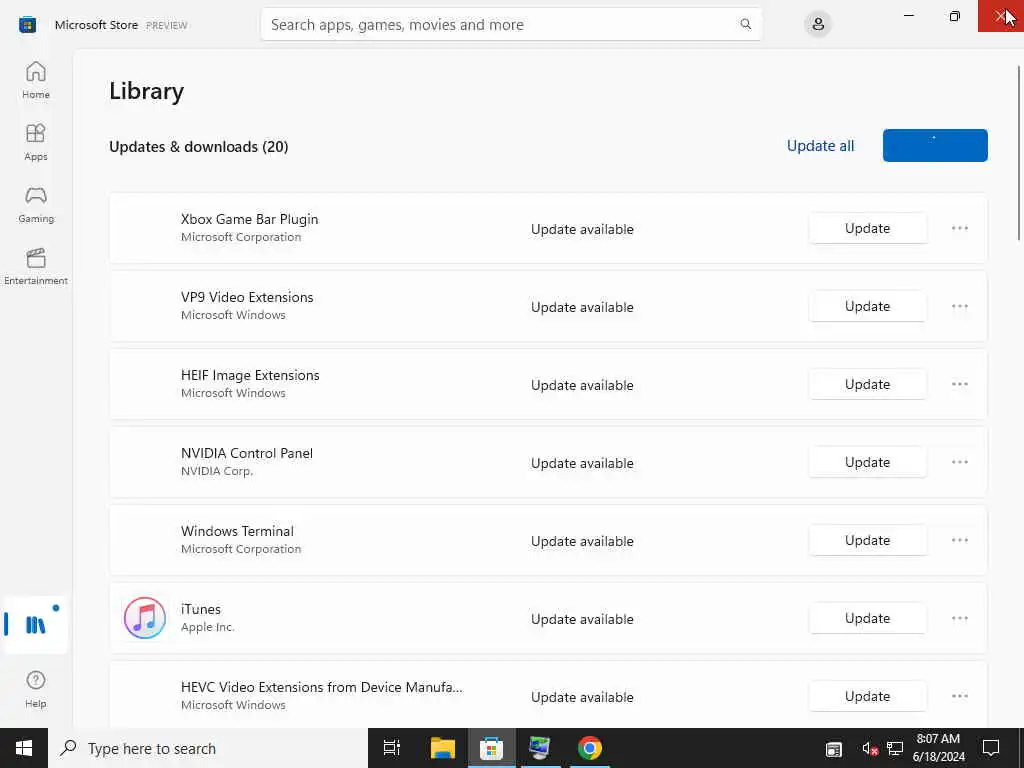This screenshot has height=768, width=1024.
Task: Open more options for VP9 Video Extensions
Action: (x=959, y=306)
